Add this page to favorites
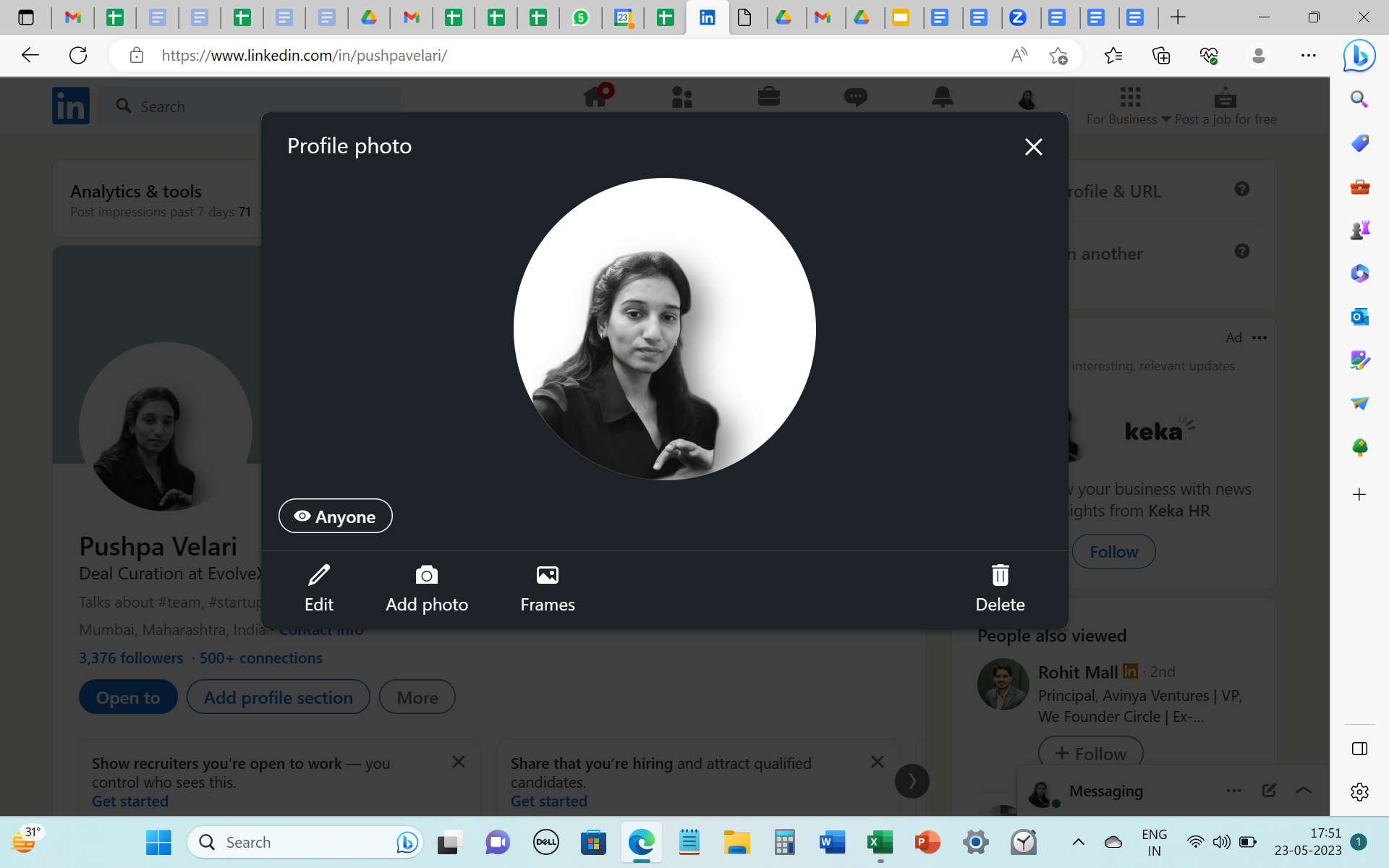 (1058, 56)
